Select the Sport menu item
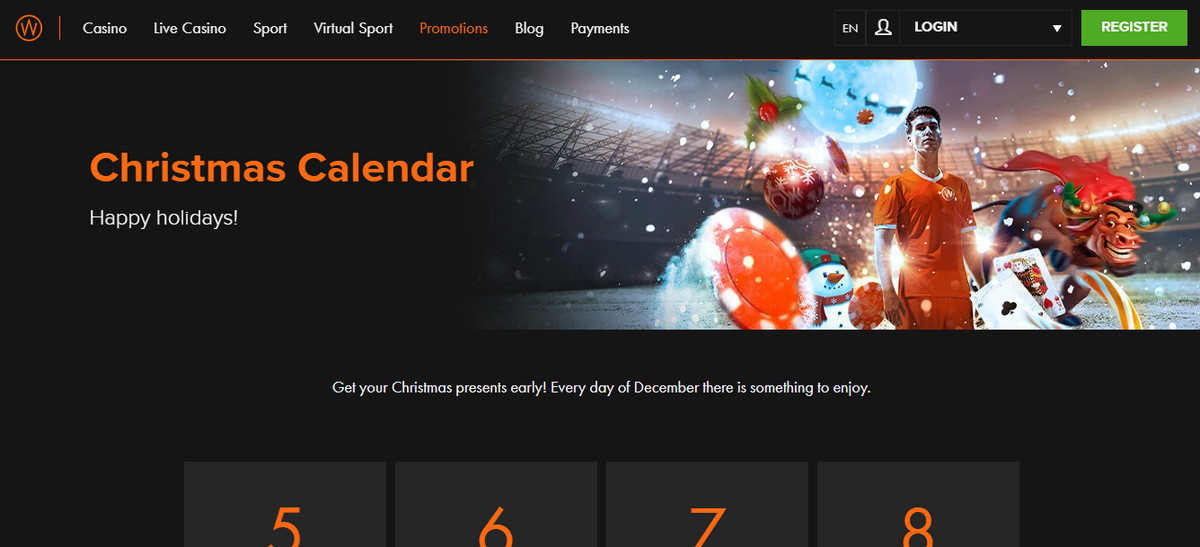Screen dimensions: 1200x547 click(x=270, y=28)
